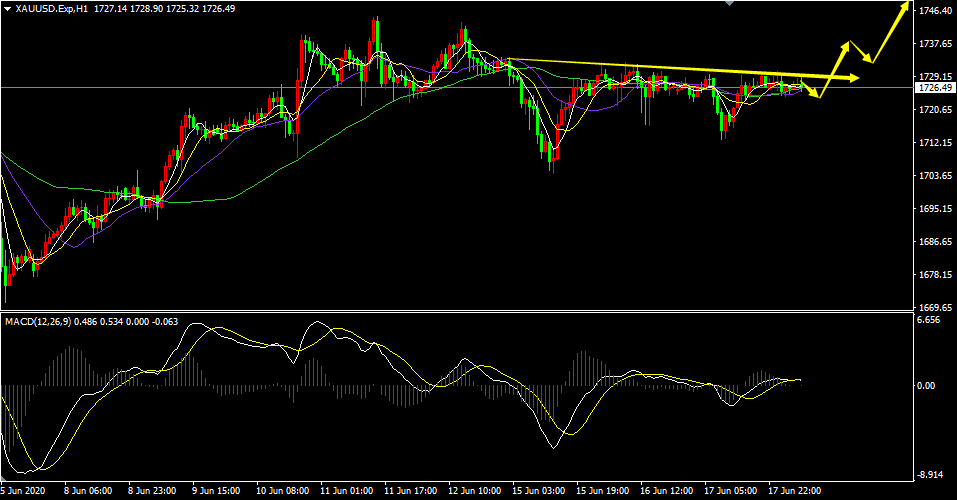Click the 1703.65 level on price axis
957x500 pixels.
(933, 176)
